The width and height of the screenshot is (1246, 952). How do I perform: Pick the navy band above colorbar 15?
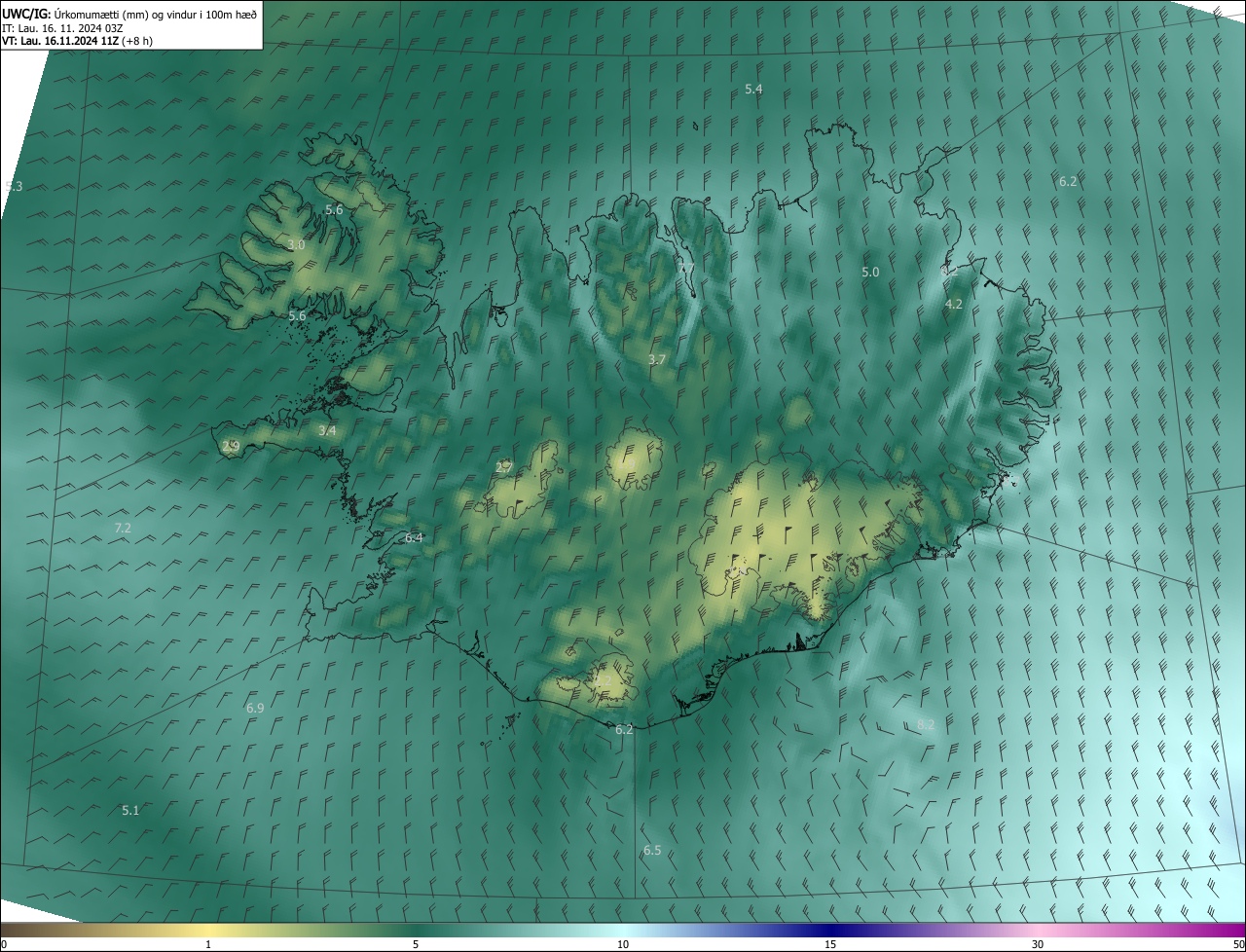tap(830, 930)
